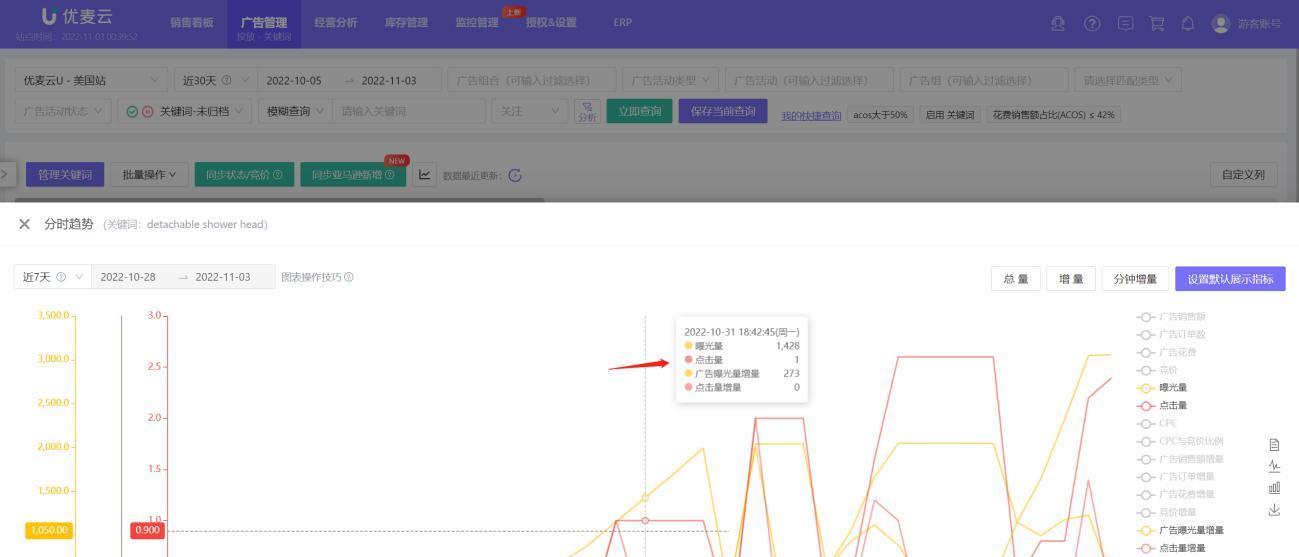Go to 经营分析 nav tab
This screenshot has height=557, width=1299.
[x=335, y=22]
